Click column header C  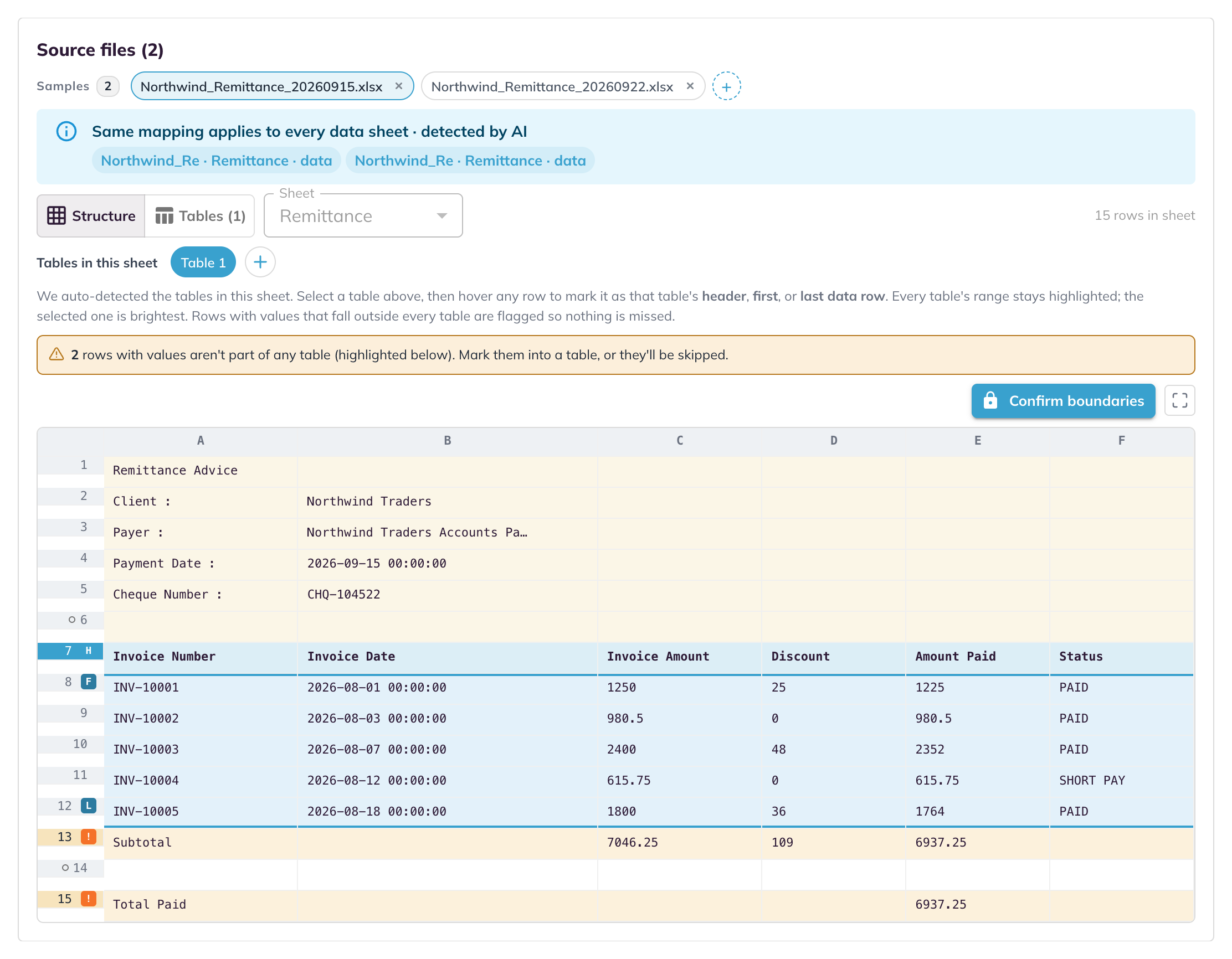click(x=680, y=441)
